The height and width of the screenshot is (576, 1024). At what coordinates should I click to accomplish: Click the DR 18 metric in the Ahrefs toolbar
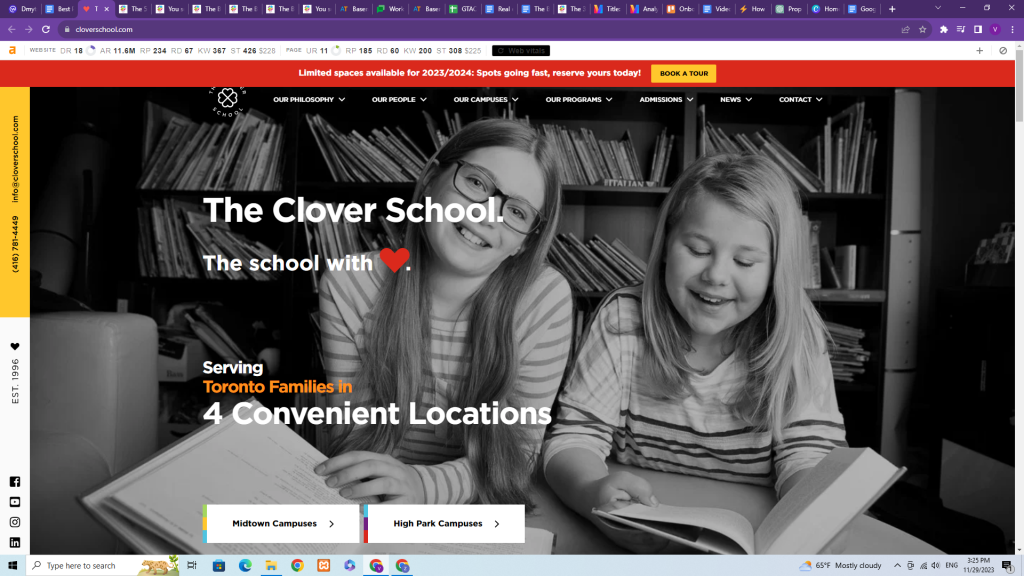[x=71, y=50]
